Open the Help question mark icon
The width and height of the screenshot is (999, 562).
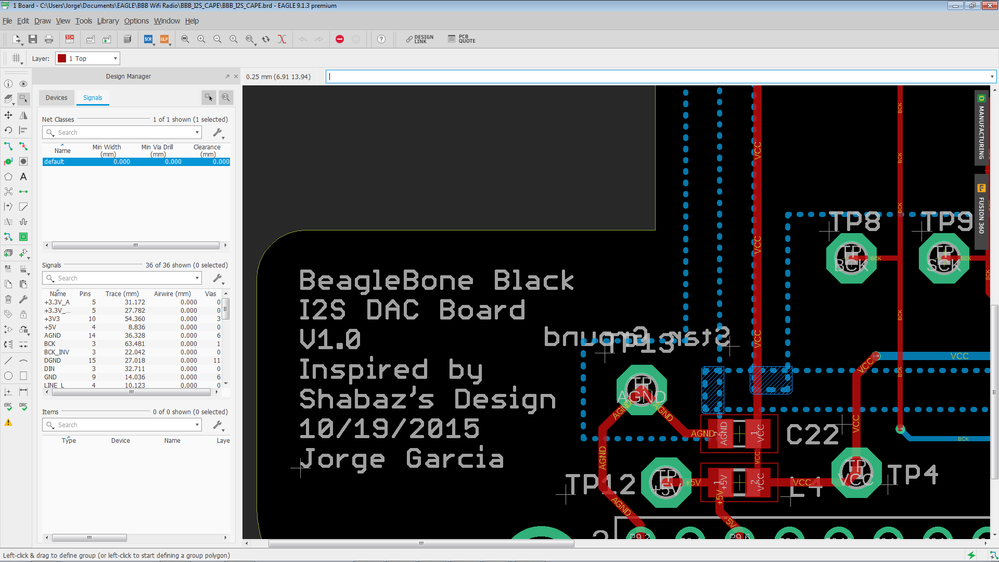pyautogui.click(x=381, y=40)
